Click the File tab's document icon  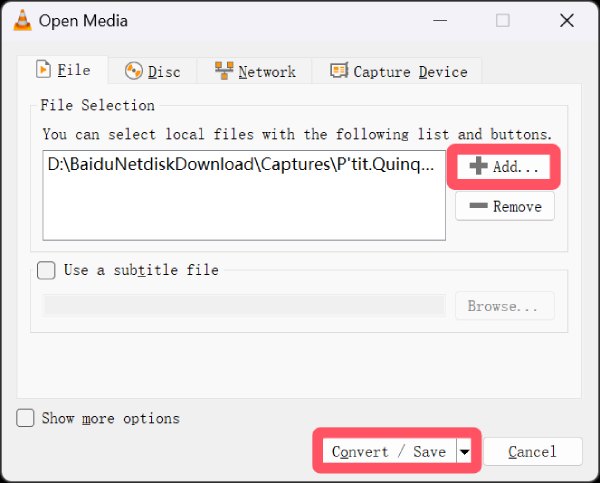(44, 70)
